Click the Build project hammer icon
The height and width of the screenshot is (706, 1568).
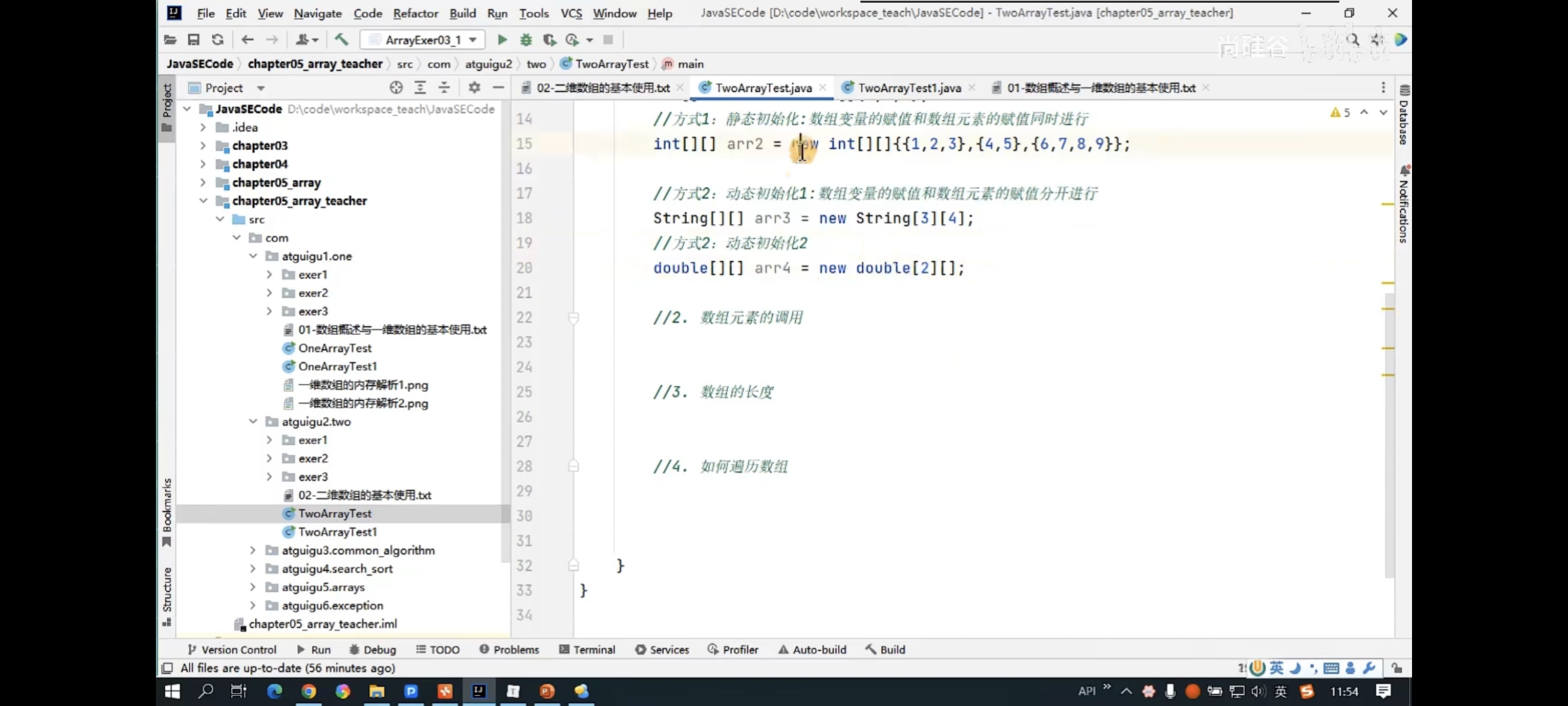(x=341, y=39)
